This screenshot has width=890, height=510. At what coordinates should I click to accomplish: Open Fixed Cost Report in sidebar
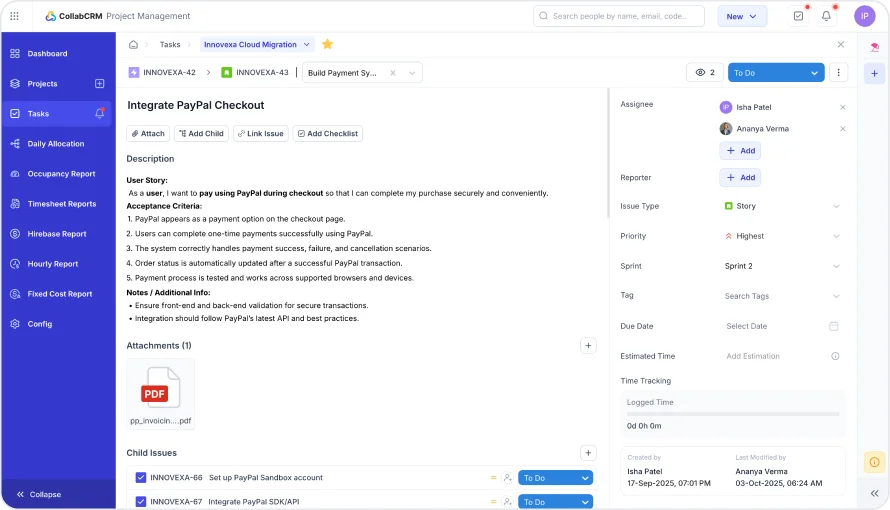[57, 294]
